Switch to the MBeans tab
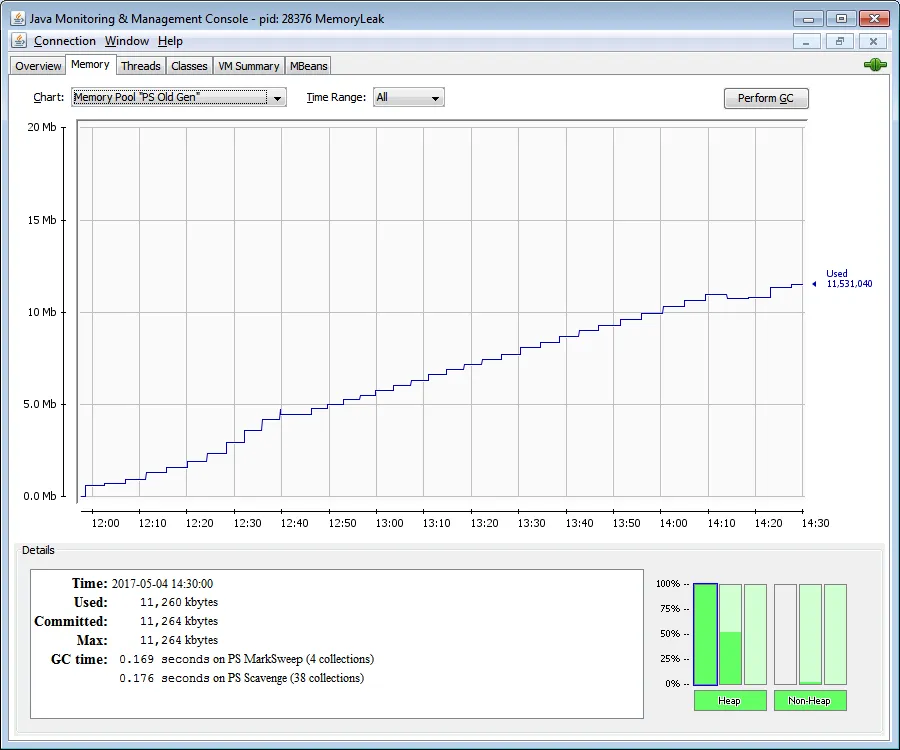Screen dimensions: 900x750 (x=307, y=65)
